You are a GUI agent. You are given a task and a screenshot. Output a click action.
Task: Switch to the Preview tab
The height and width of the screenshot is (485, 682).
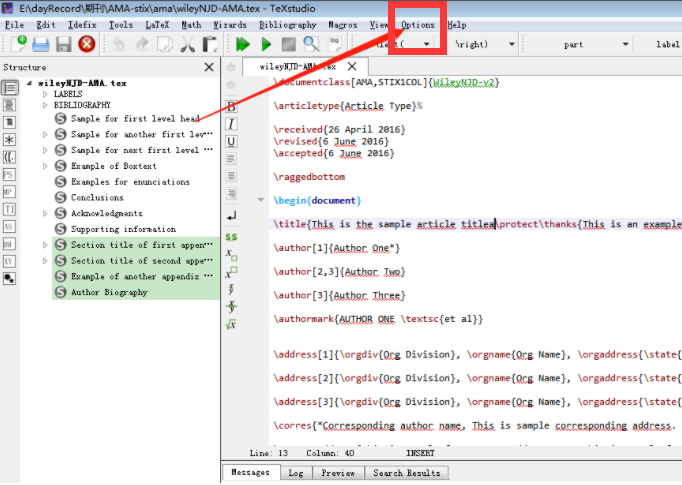pyautogui.click(x=338, y=473)
